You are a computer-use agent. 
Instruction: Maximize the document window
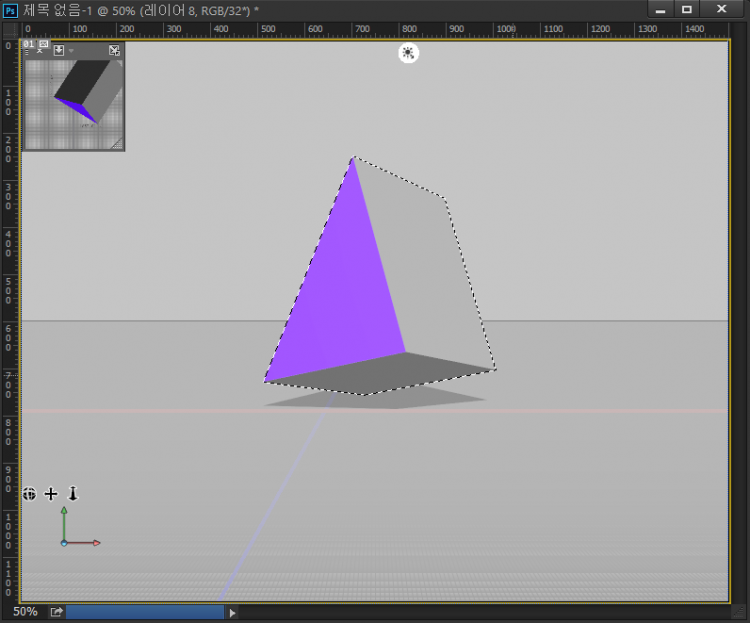point(687,9)
